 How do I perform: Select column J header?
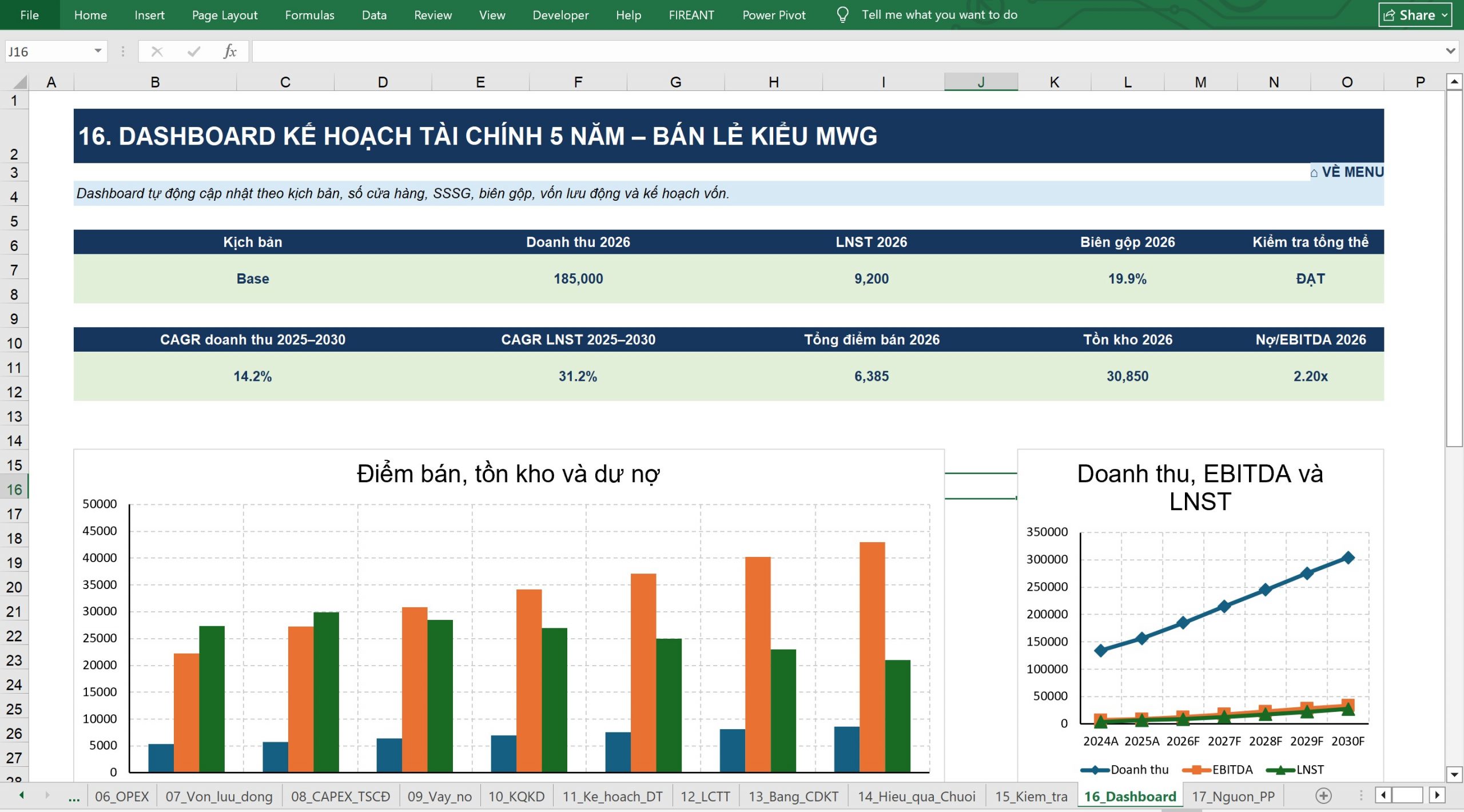(x=981, y=82)
